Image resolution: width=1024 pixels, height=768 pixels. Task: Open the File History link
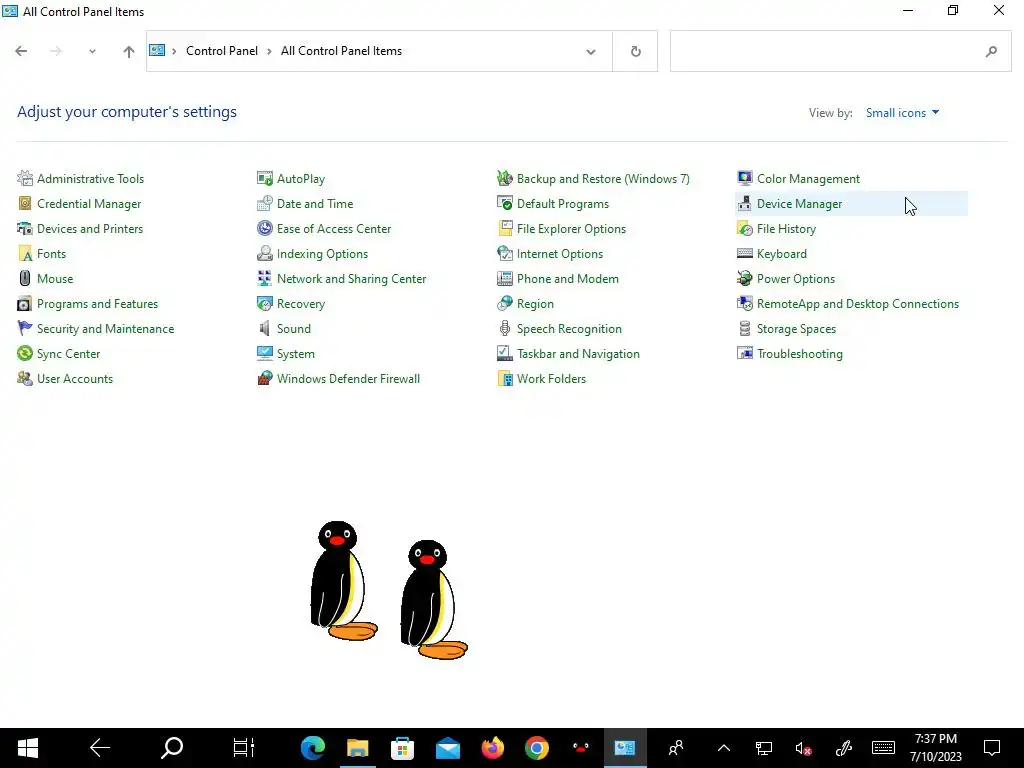pos(786,229)
